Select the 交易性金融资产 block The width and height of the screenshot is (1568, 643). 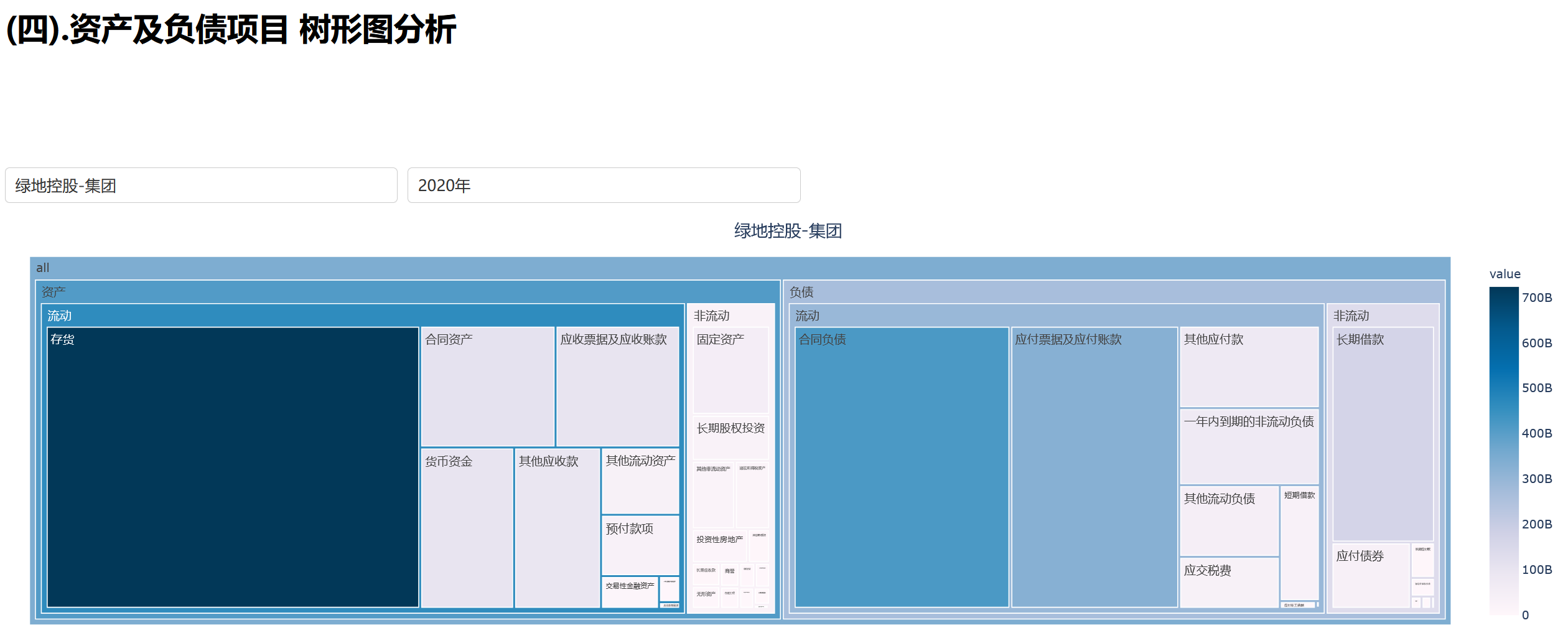(x=630, y=592)
